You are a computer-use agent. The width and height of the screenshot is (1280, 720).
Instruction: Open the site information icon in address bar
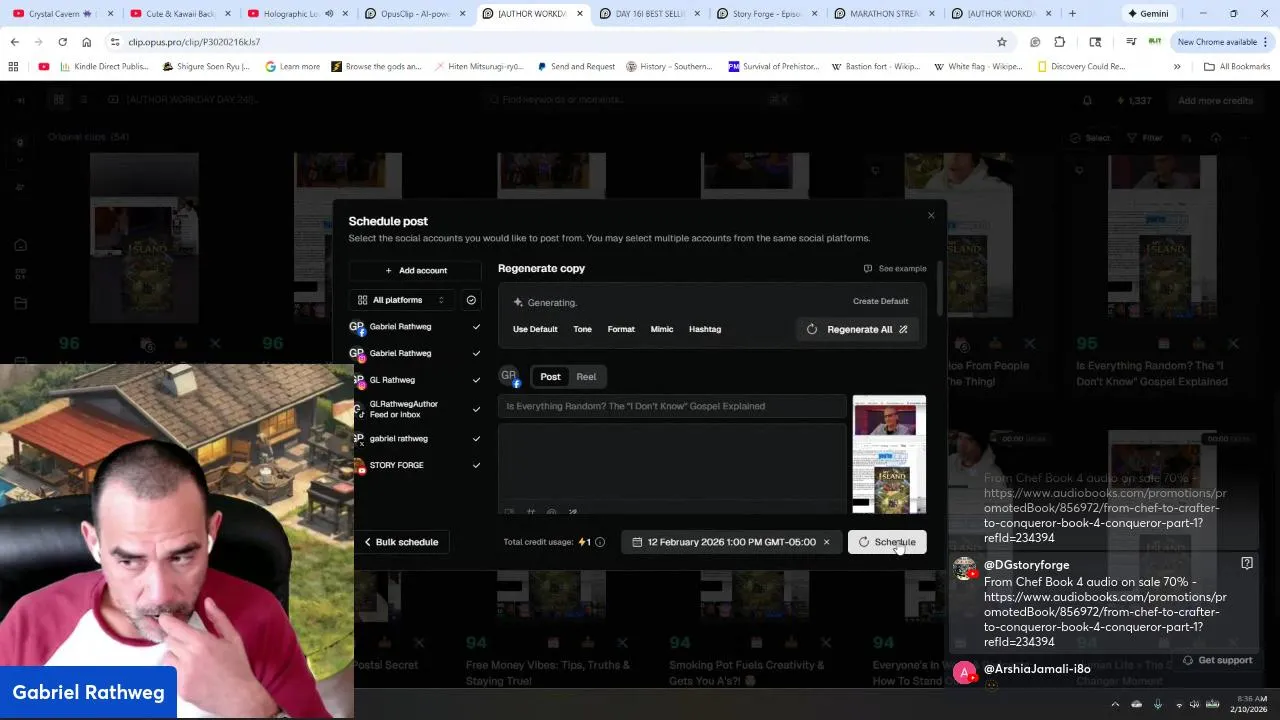click(x=115, y=42)
